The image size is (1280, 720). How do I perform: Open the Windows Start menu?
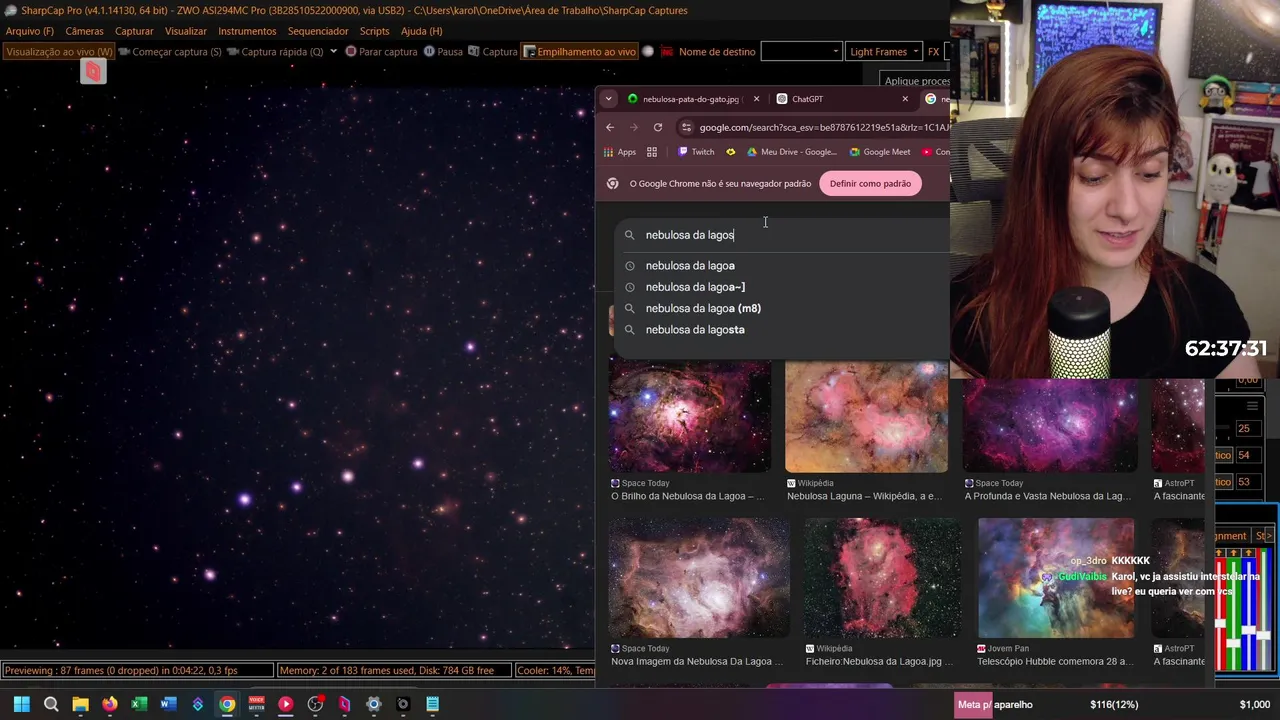(22, 704)
